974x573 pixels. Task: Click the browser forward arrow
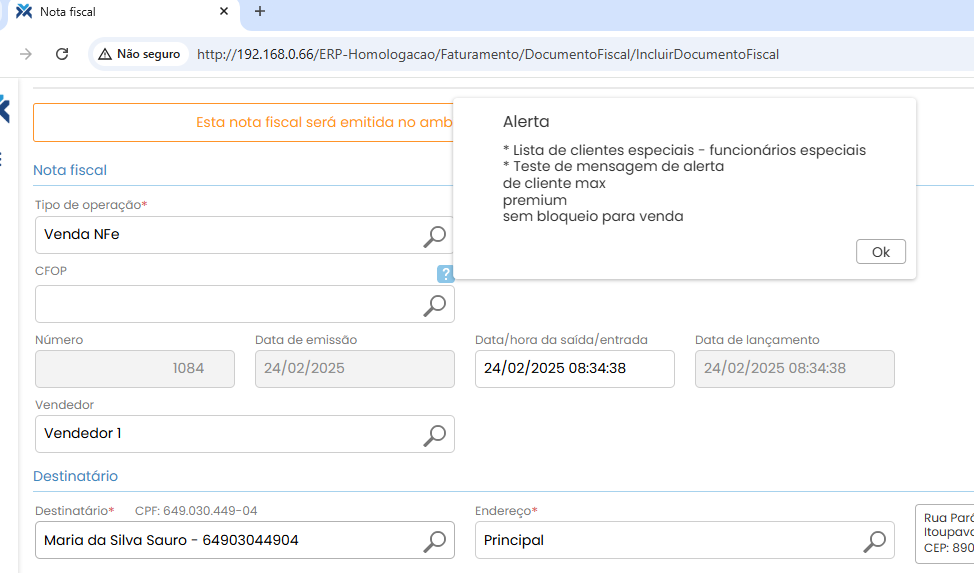[x=26, y=54]
